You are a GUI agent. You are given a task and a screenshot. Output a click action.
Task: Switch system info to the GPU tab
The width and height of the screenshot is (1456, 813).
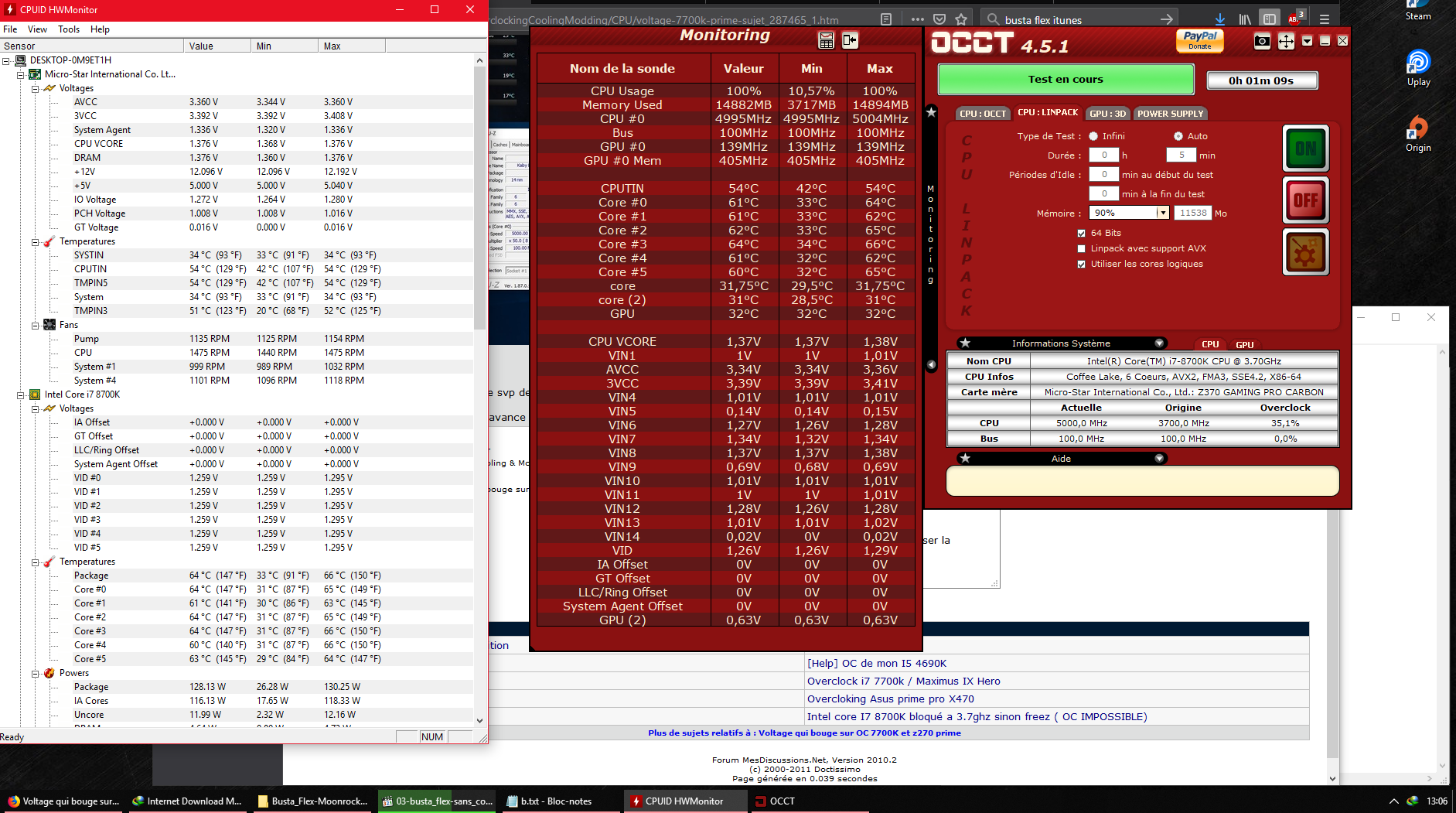point(1244,345)
